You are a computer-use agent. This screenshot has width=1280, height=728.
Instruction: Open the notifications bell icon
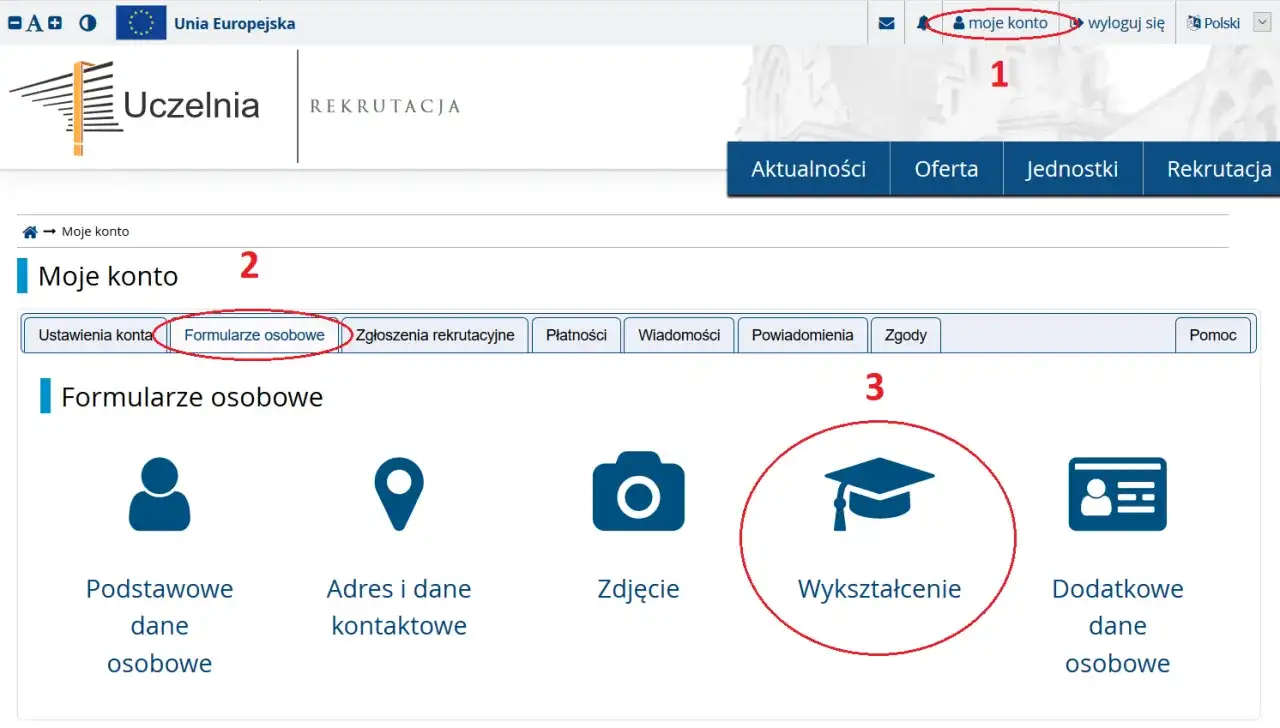click(922, 22)
